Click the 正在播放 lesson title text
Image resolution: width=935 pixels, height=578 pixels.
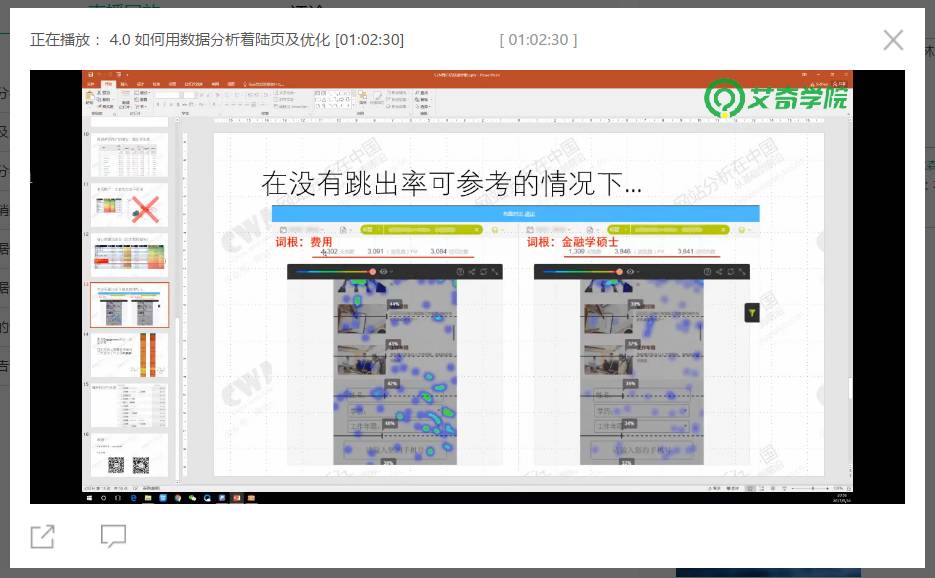tap(216, 40)
